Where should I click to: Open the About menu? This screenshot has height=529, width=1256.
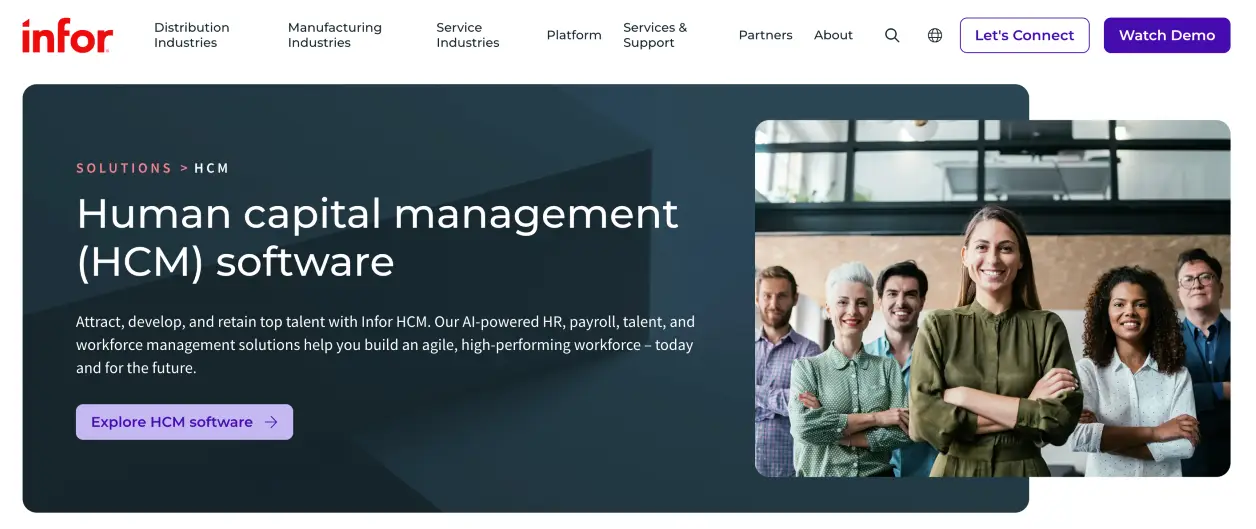point(834,35)
